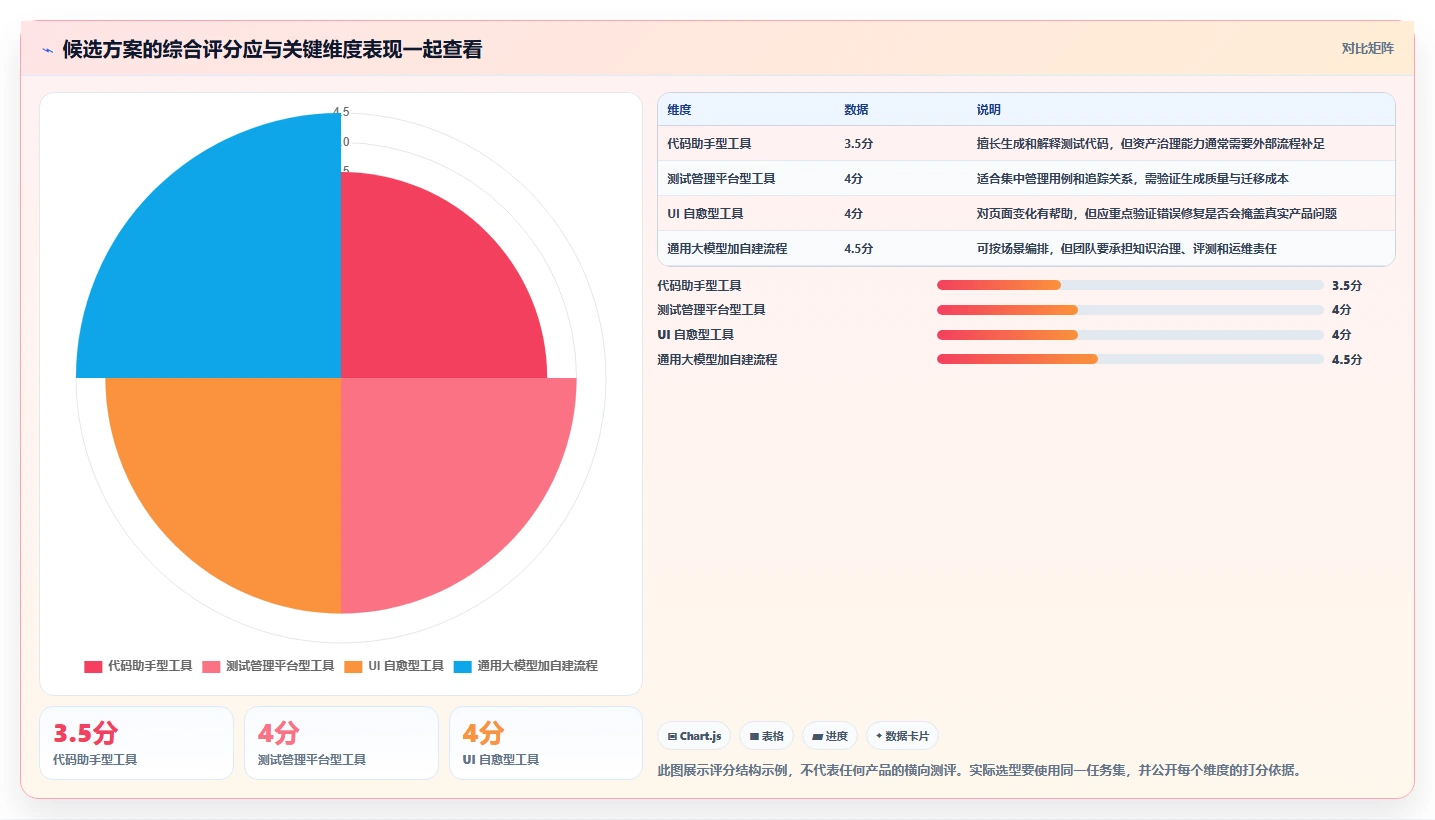The width and height of the screenshot is (1435, 820).
Task: Click the 通用大模型加自建流程 progress bar
Action: point(1130,359)
